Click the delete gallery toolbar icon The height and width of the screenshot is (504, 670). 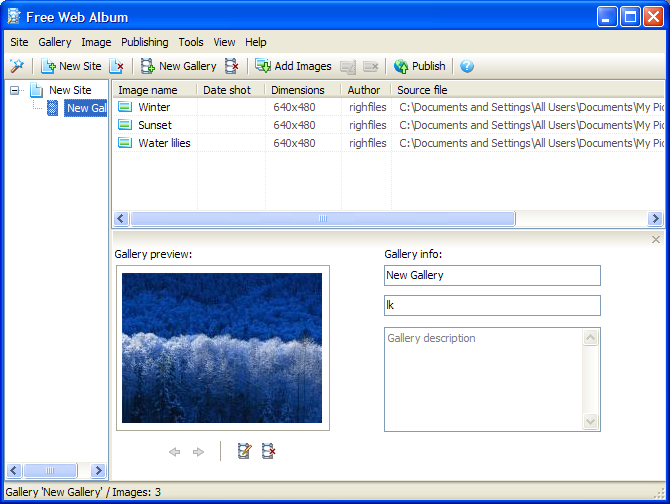point(232,66)
